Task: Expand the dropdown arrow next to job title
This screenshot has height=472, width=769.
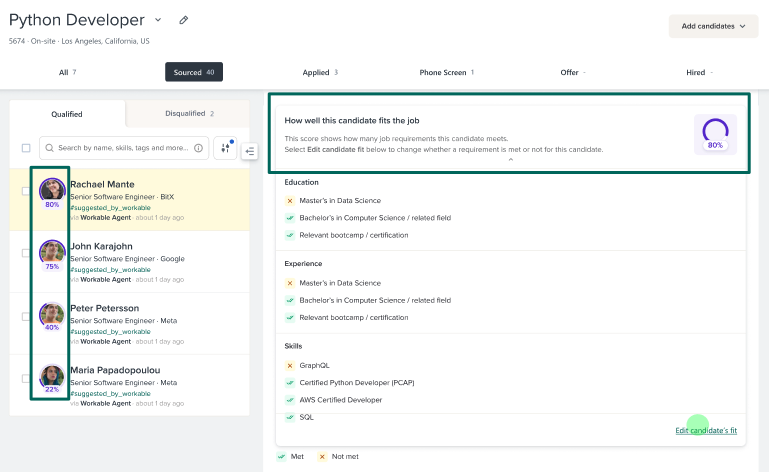Action: click(159, 20)
